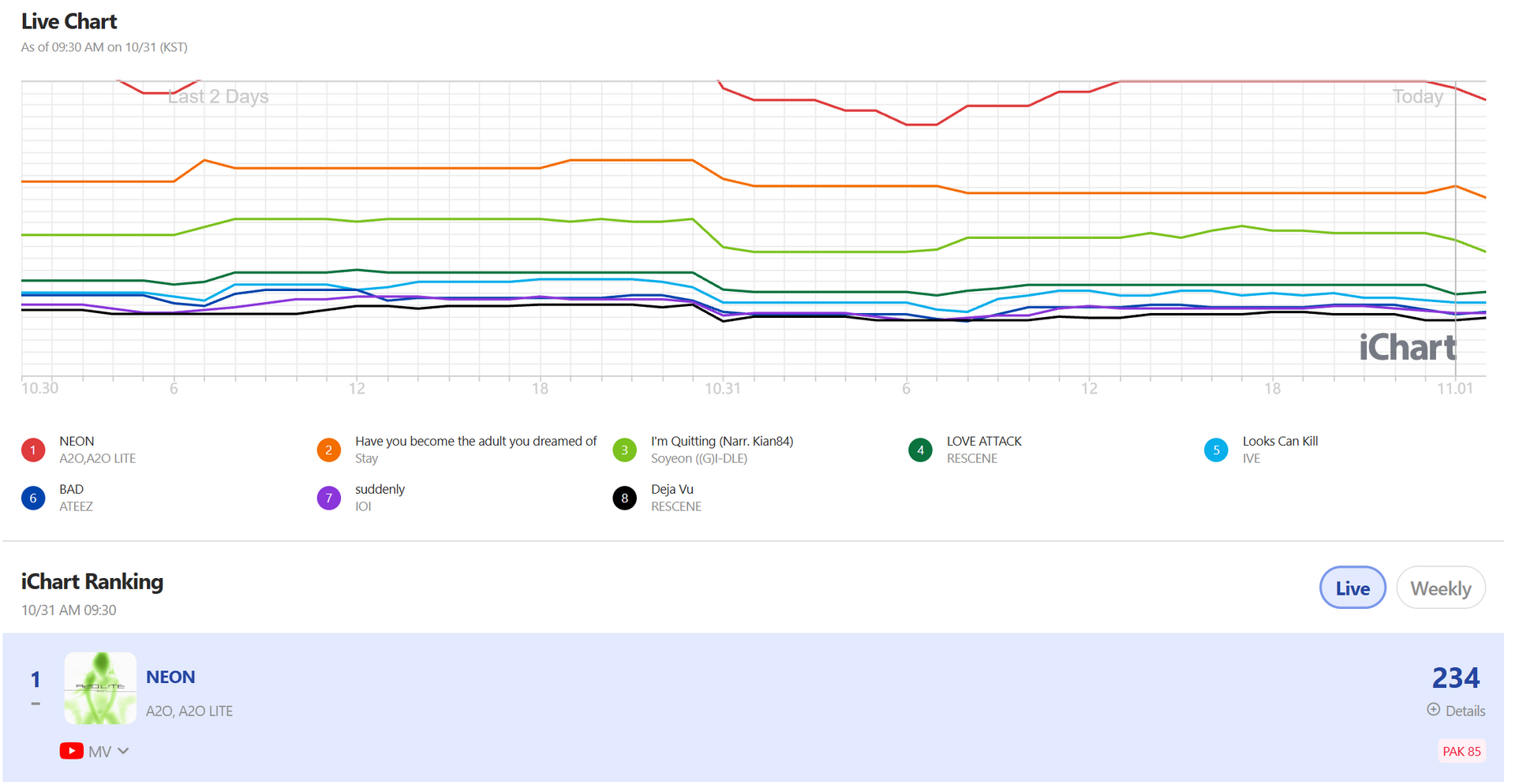The image size is (1515, 784).
Task: Click artist IOI in the legend
Action: [363, 506]
